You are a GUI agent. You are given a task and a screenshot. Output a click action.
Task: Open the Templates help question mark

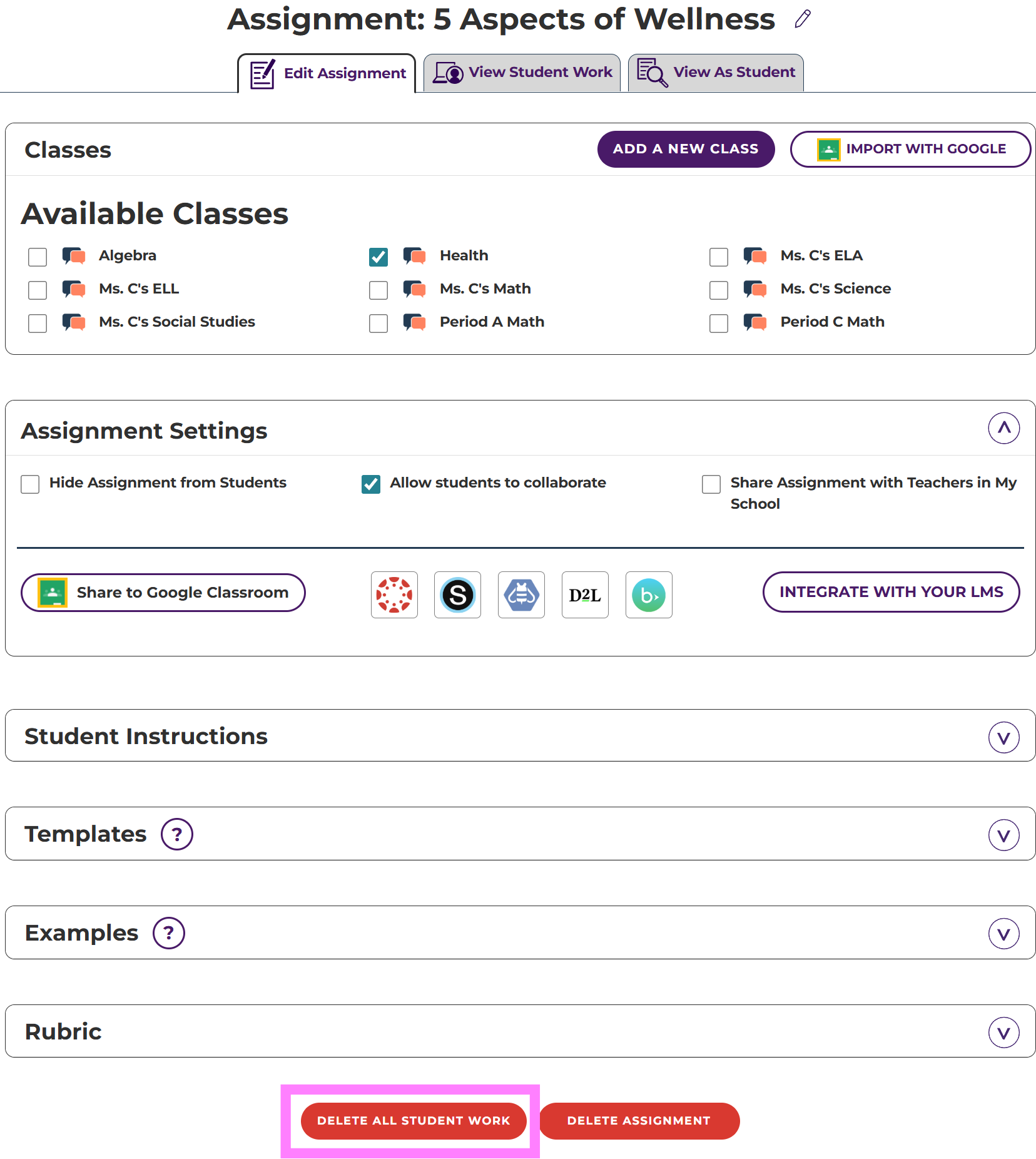177,834
